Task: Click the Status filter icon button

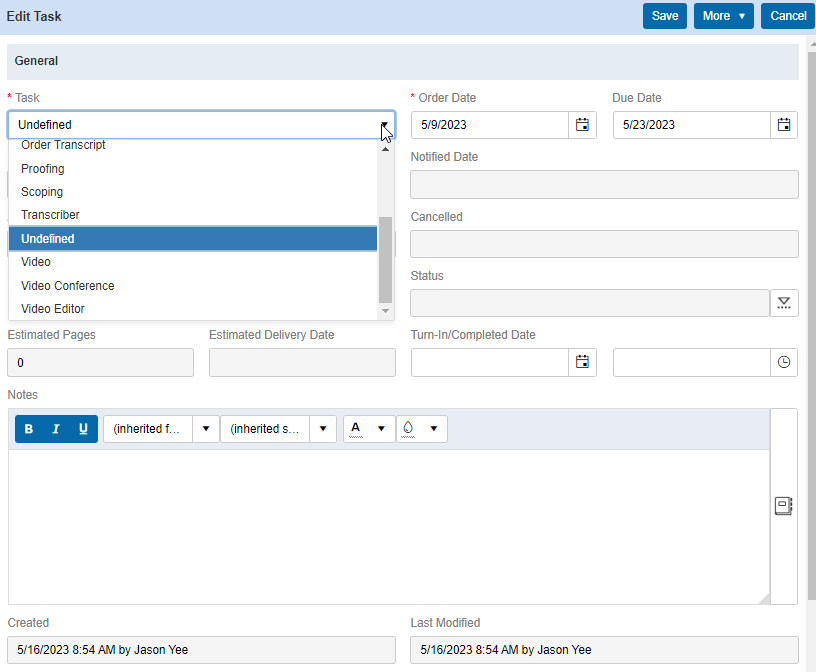Action: tap(784, 303)
